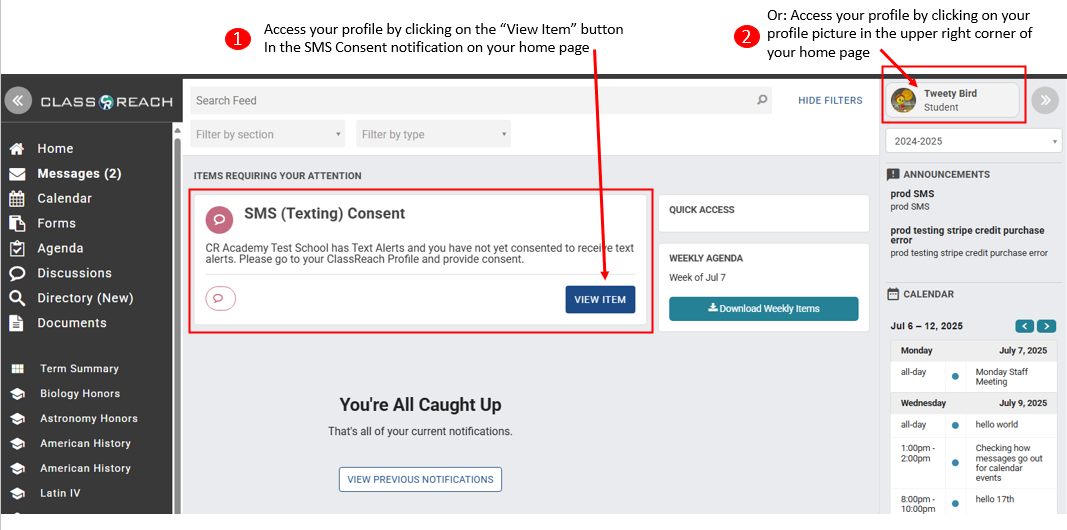Open the Tweety Bird Student profile
This screenshot has width=1067, height=530.
(x=953, y=100)
